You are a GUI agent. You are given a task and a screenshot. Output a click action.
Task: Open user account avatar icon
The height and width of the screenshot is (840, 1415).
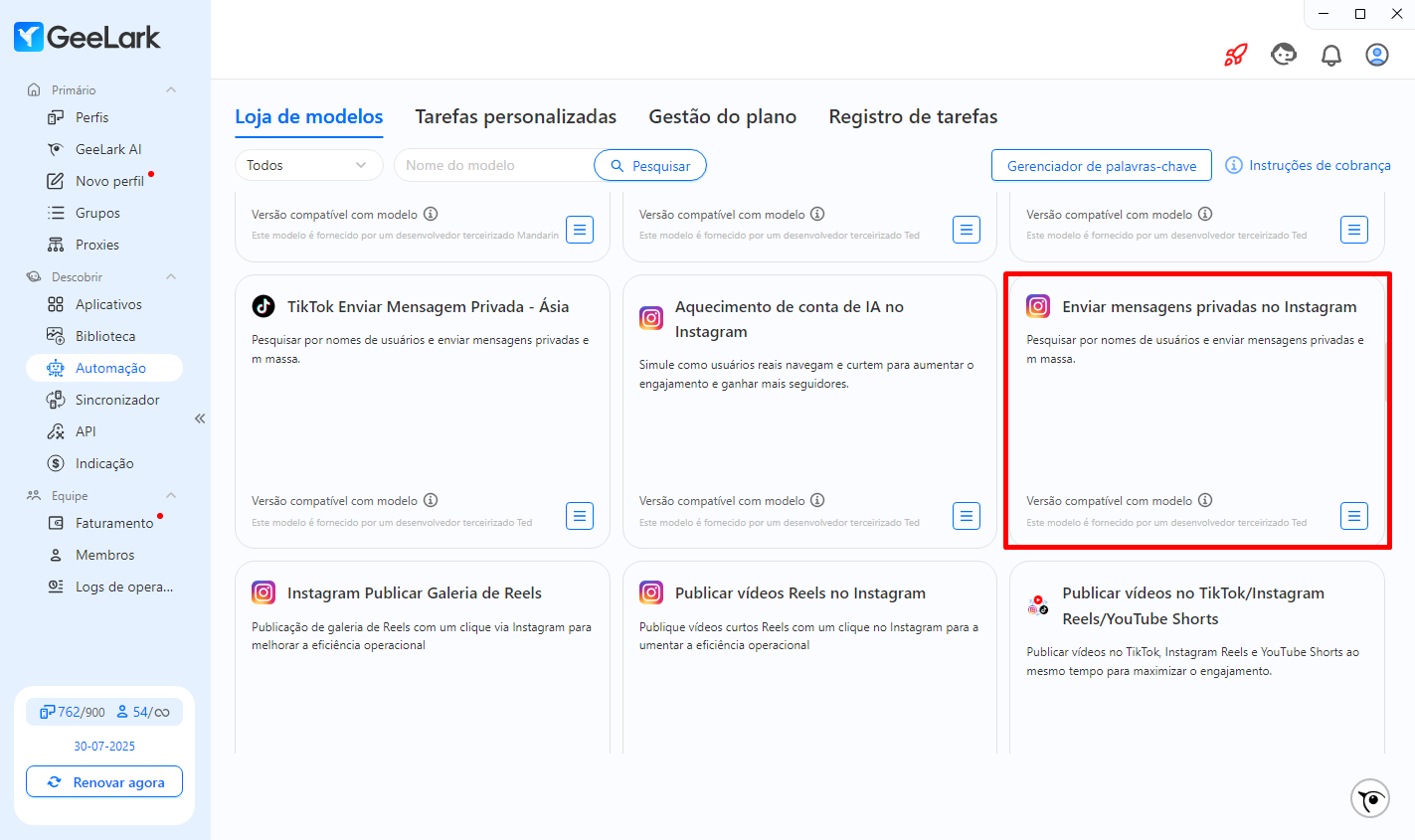[x=1377, y=55]
